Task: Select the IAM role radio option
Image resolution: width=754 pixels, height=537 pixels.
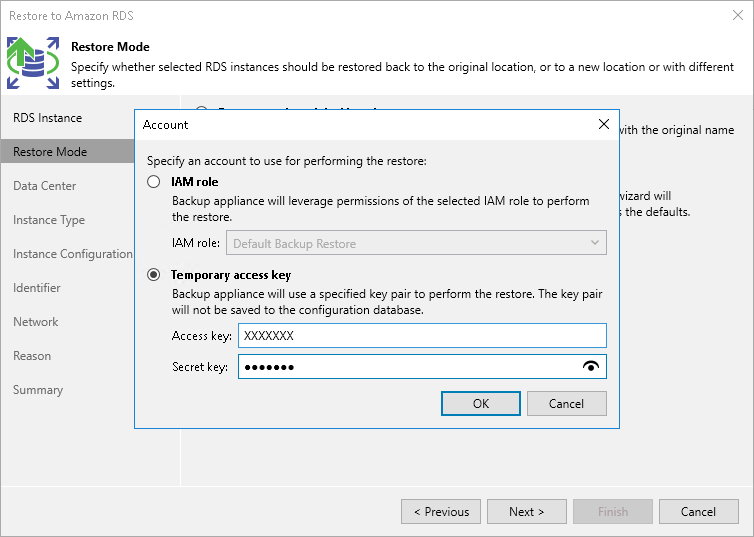Action: pyautogui.click(x=153, y=182)
